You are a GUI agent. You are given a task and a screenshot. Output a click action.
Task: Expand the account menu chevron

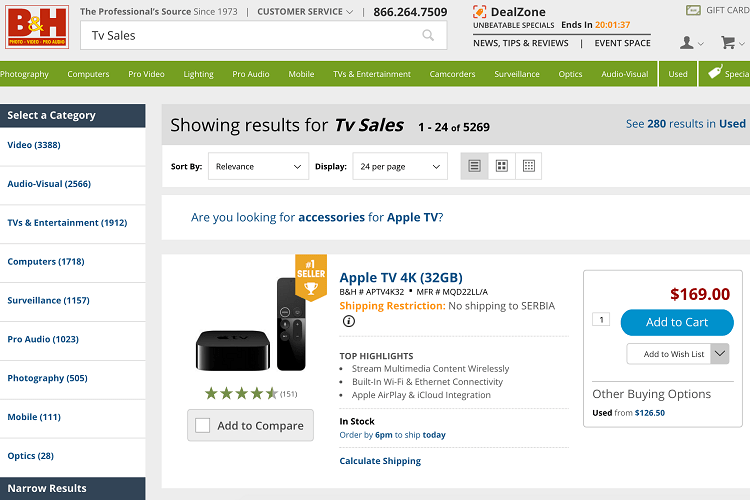[x=701, y=44]
